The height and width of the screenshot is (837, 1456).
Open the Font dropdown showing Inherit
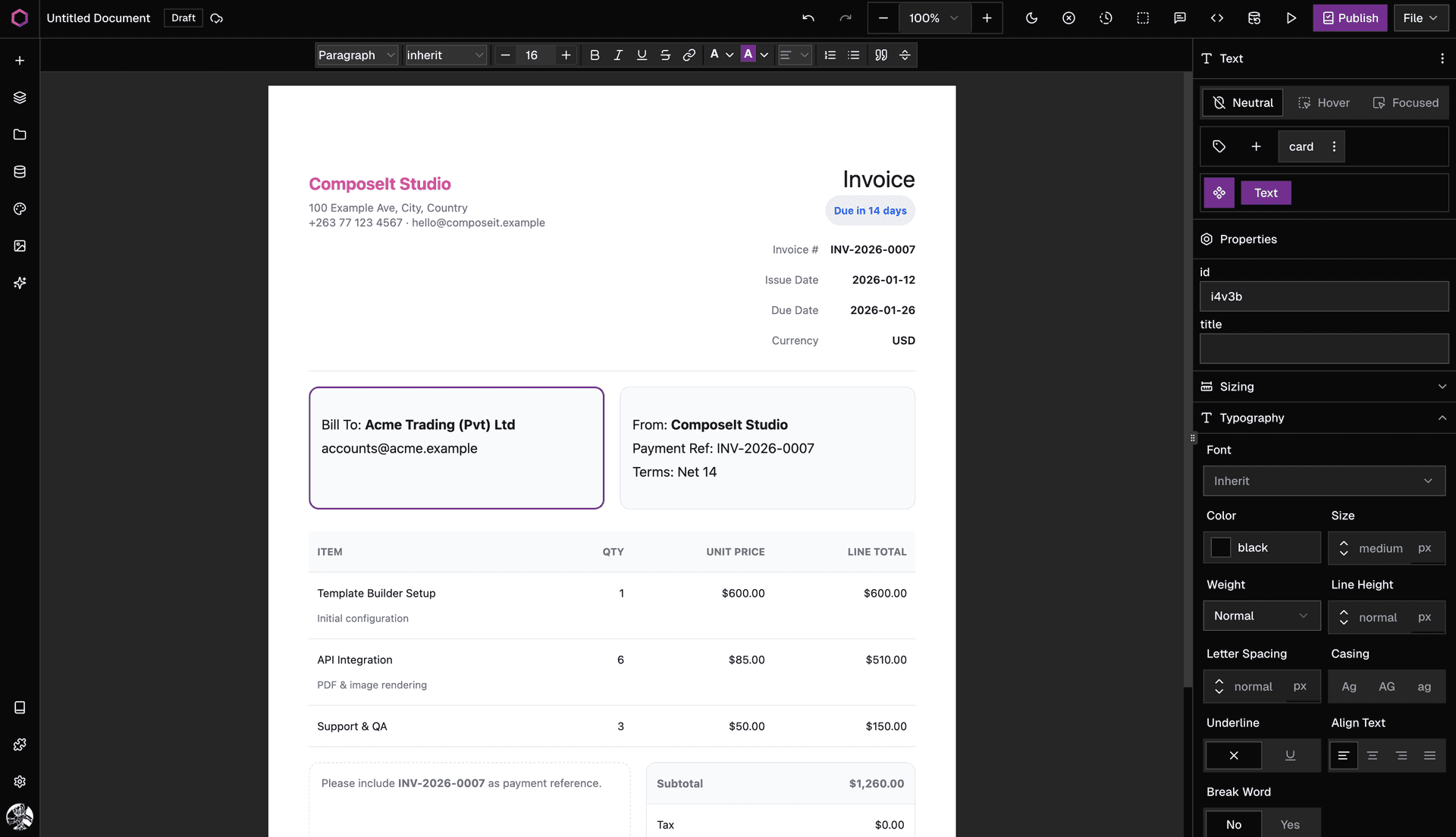tap(1323, 481)
